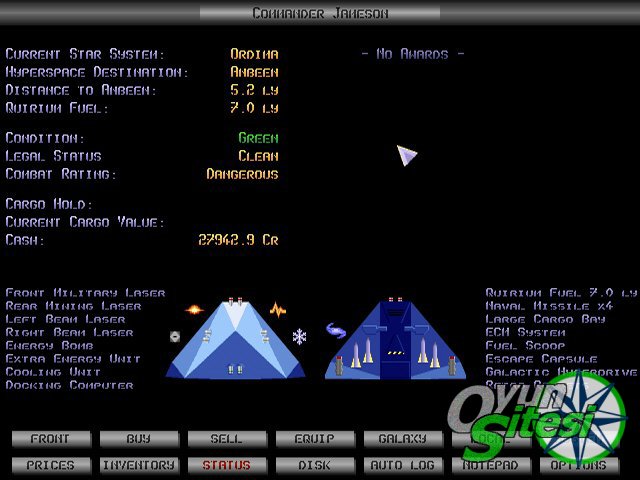Click the current system name Ordima

coord(254,54)
